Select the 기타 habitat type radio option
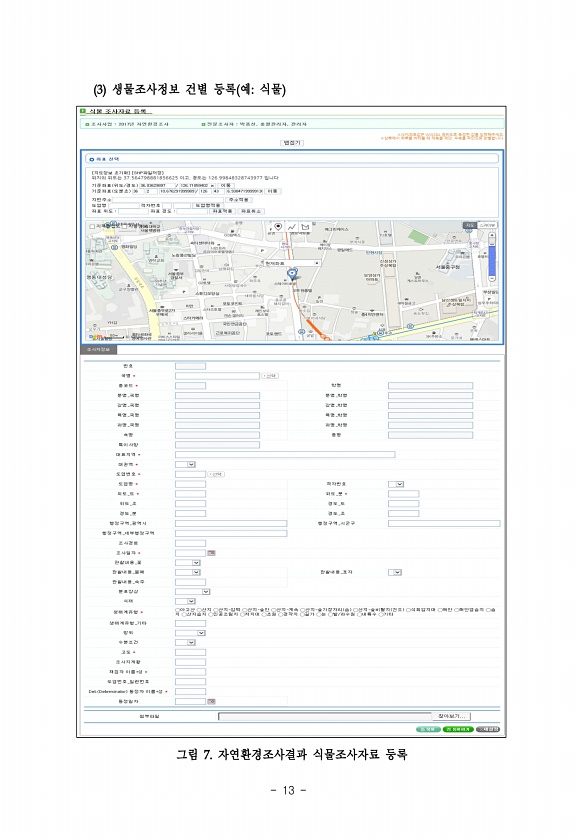Image resolution: width=576 pixels, height=840 pixels. [381, 614]
